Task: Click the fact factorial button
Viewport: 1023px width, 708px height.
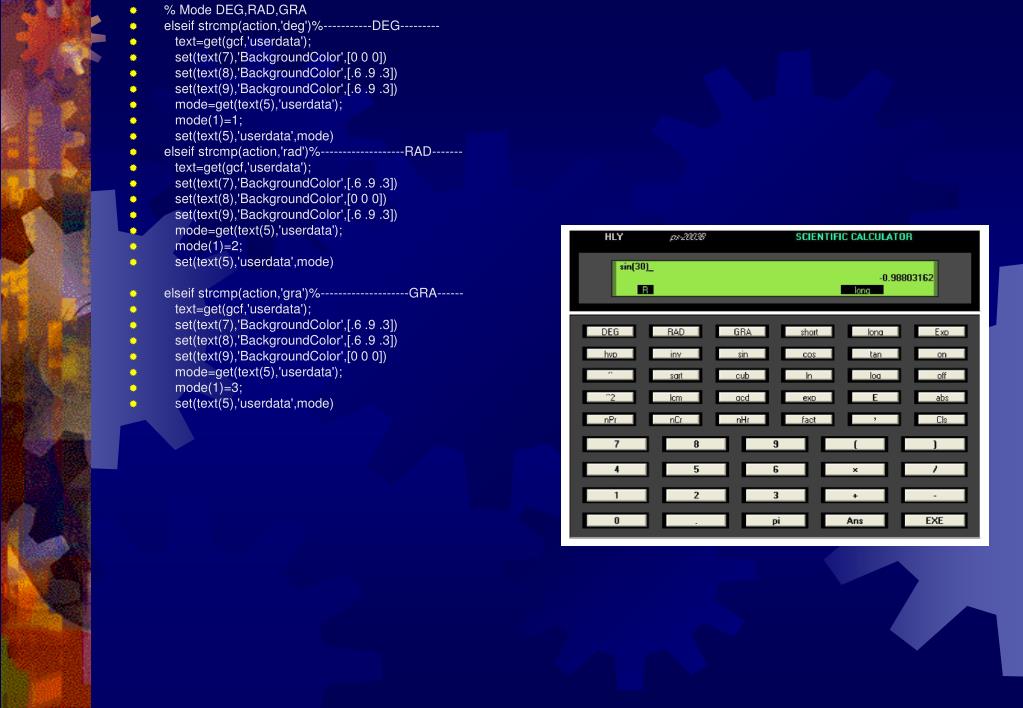Action: pos(809,420)
